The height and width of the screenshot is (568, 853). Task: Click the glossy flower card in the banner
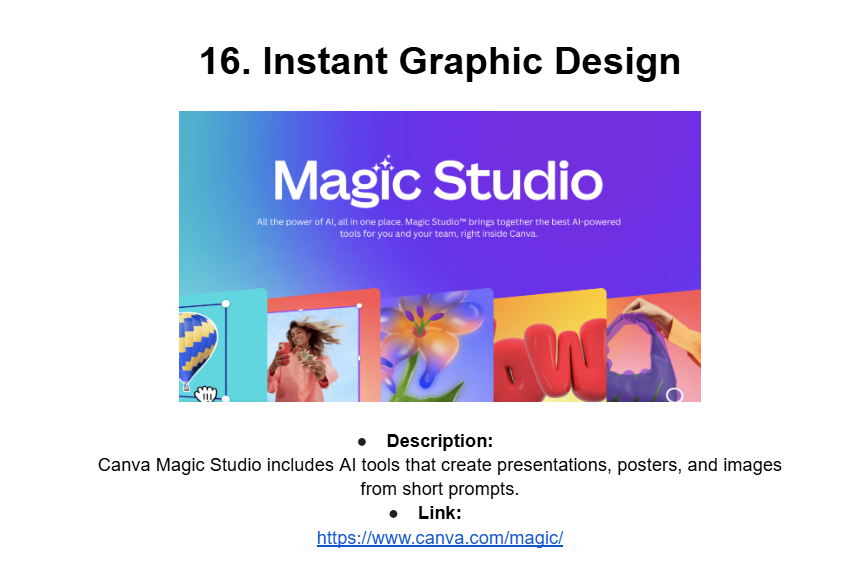[437, 346]
